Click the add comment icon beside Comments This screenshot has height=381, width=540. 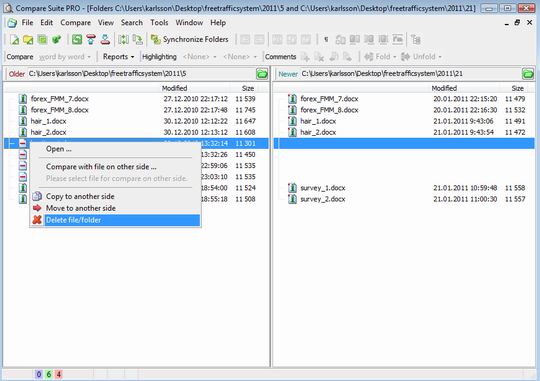[x=305, y=56]
